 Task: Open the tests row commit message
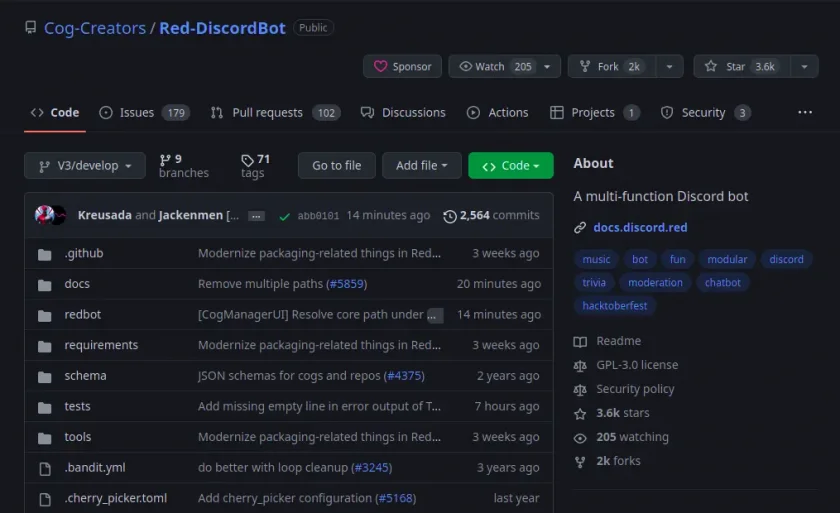[x=319, y=406]
